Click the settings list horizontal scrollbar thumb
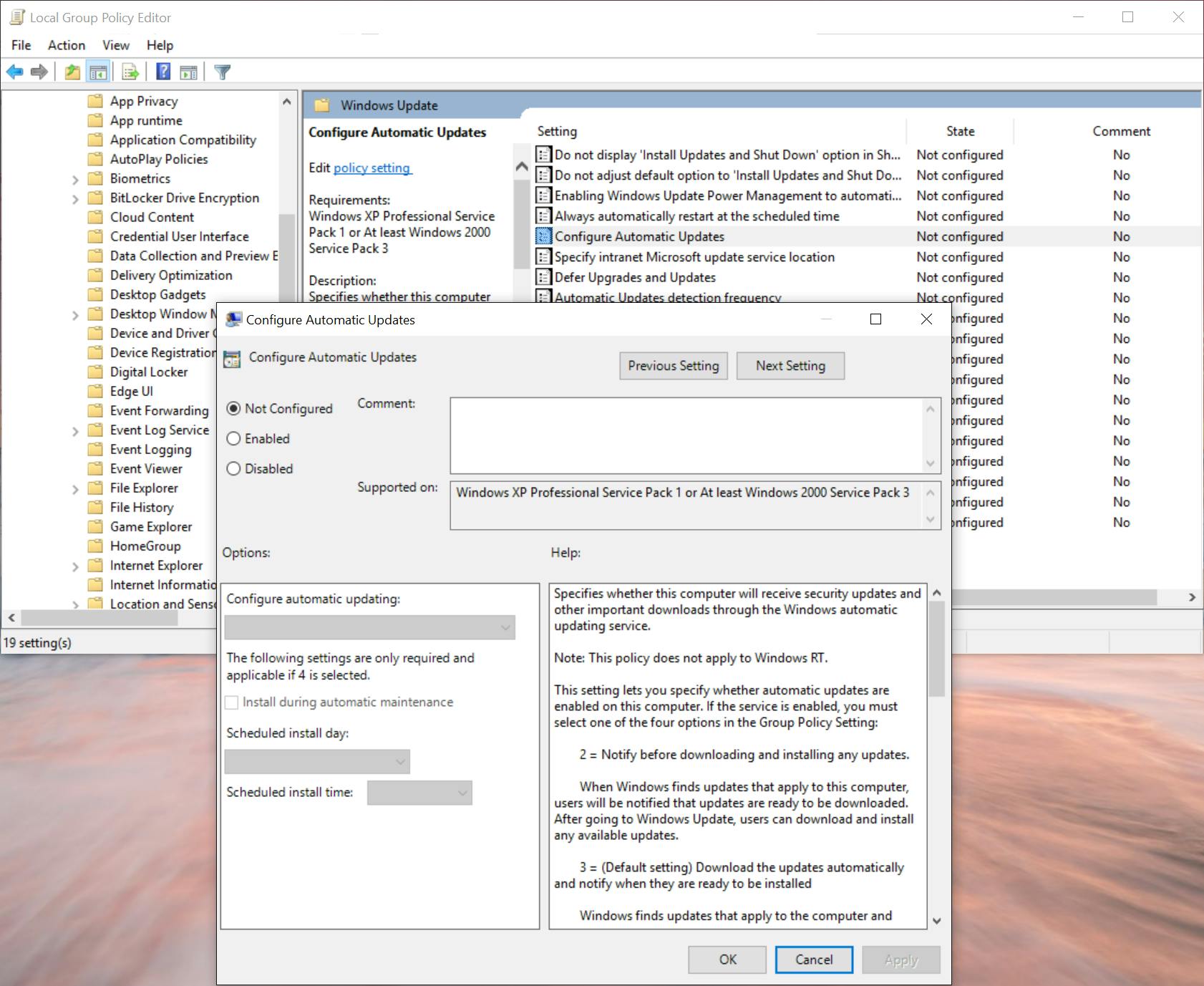1204x986 pixels. pyautogui.click(x=1052, y=597)
